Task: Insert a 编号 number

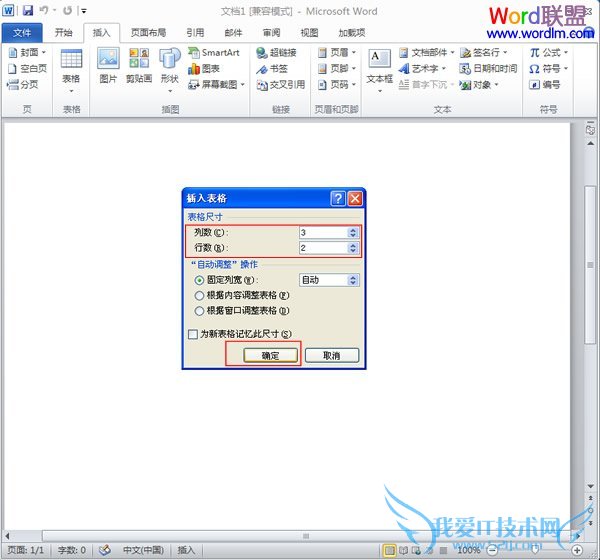Action: [545, 85]
